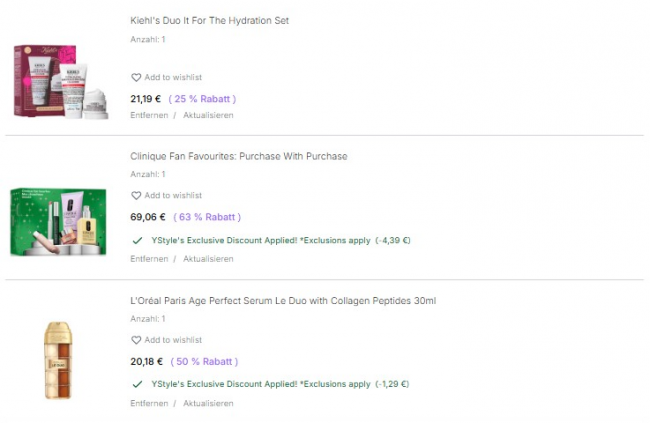650x423 pixels.
Task: Click checkmark icon beside L'Oréal exclusive discount
Action: (x=137, y=384)
